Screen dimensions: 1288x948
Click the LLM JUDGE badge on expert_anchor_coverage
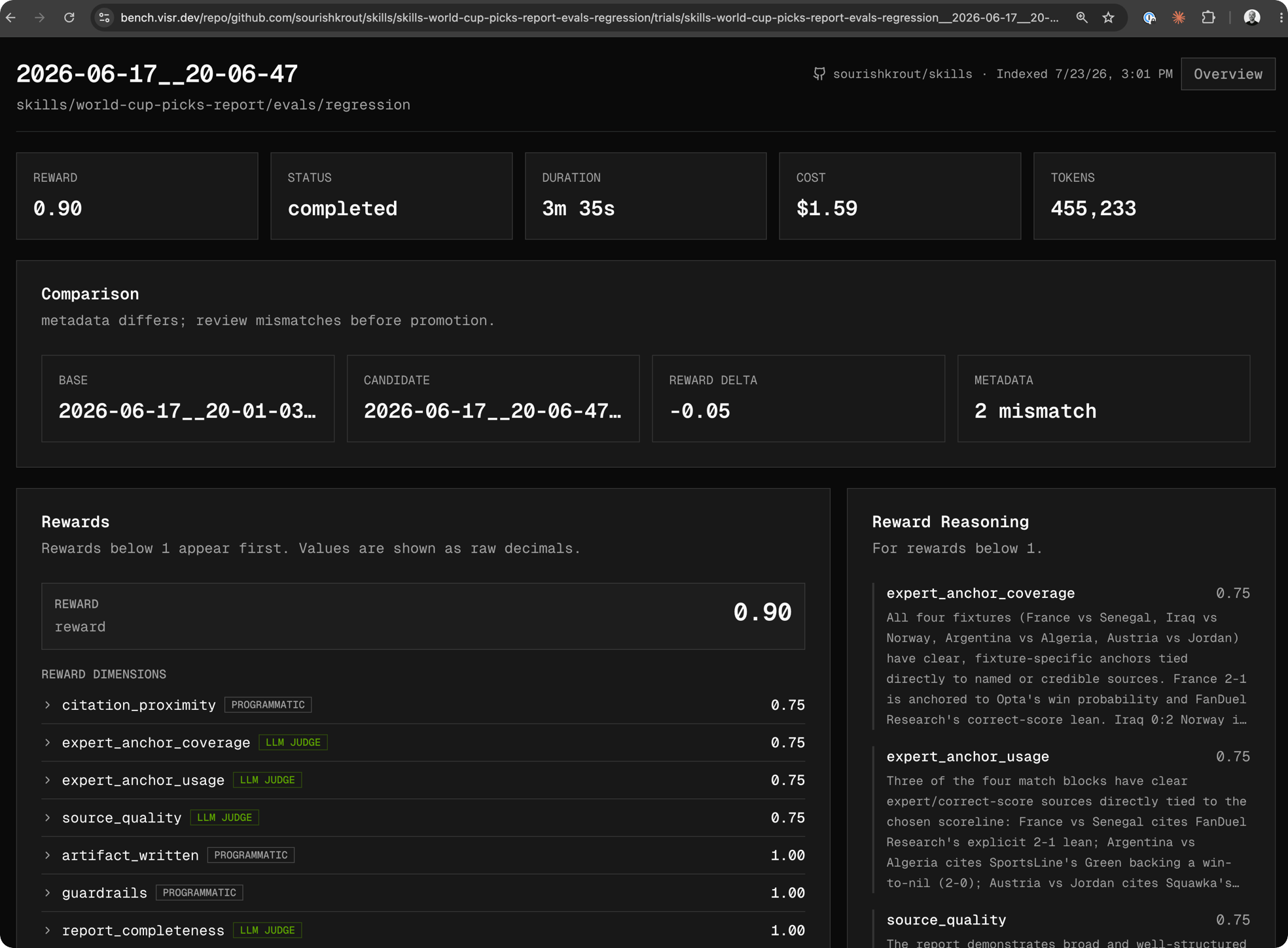293,743
